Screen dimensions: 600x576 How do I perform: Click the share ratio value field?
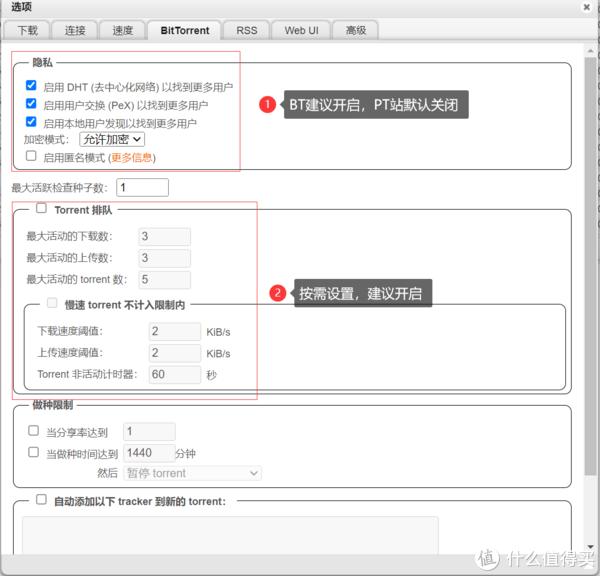[149, 432]
